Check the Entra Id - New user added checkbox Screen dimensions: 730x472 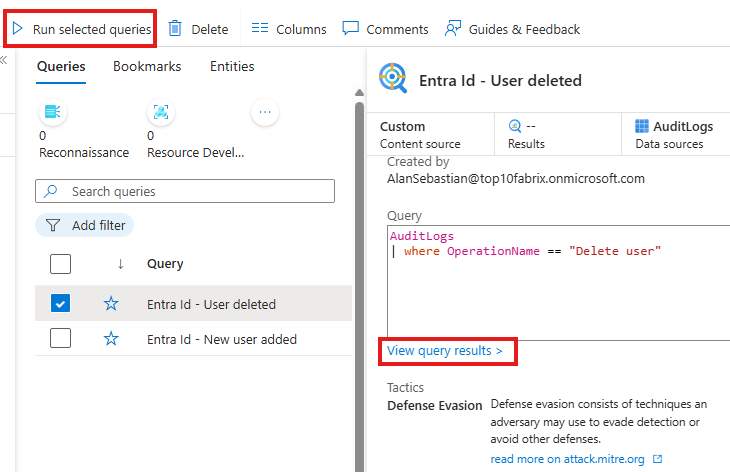click(61, 338)
